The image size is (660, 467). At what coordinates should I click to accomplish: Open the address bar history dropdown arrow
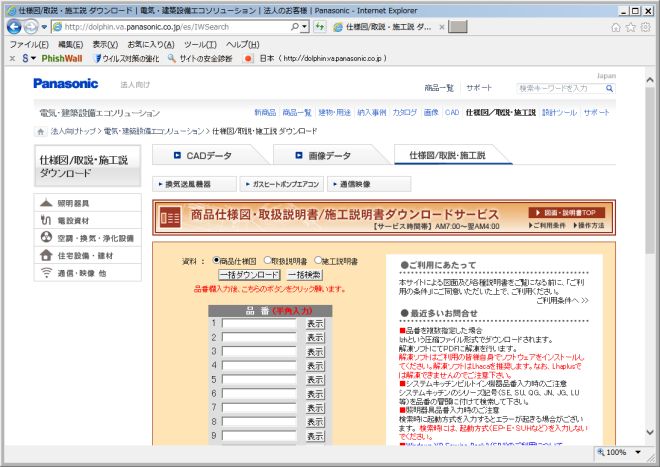point(305,27)
